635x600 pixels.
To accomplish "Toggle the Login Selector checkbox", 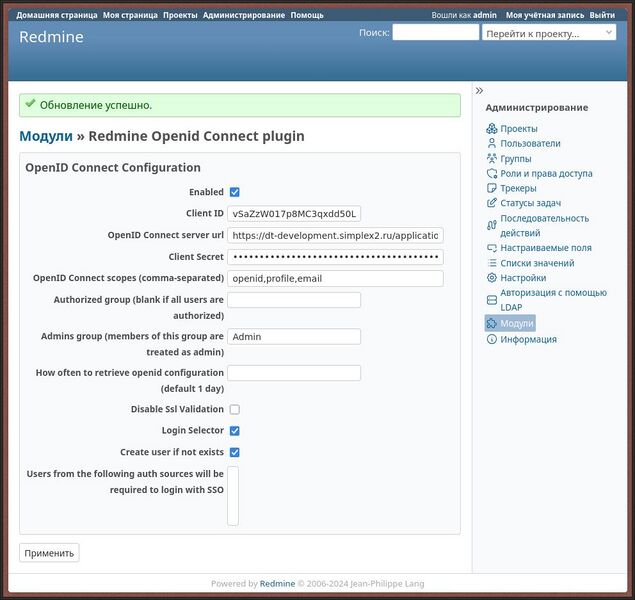I will (x=234, y=431).
